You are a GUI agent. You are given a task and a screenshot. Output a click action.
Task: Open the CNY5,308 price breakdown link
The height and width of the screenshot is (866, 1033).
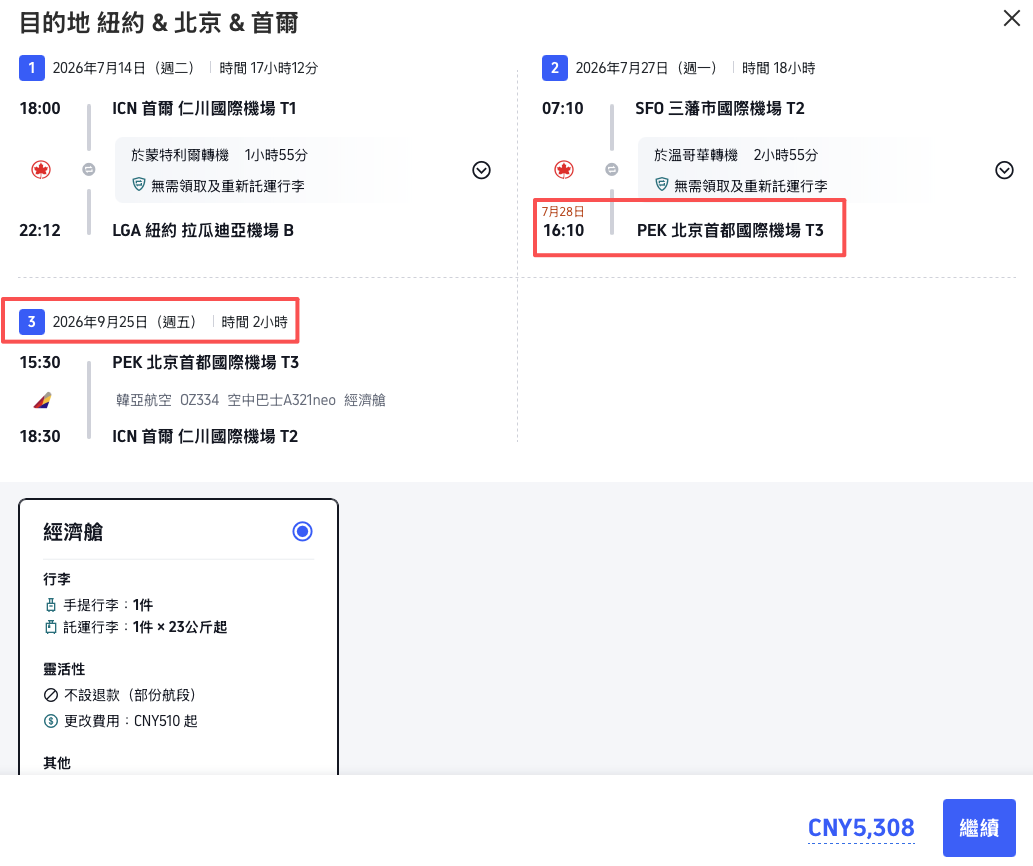tap(861, 828)
